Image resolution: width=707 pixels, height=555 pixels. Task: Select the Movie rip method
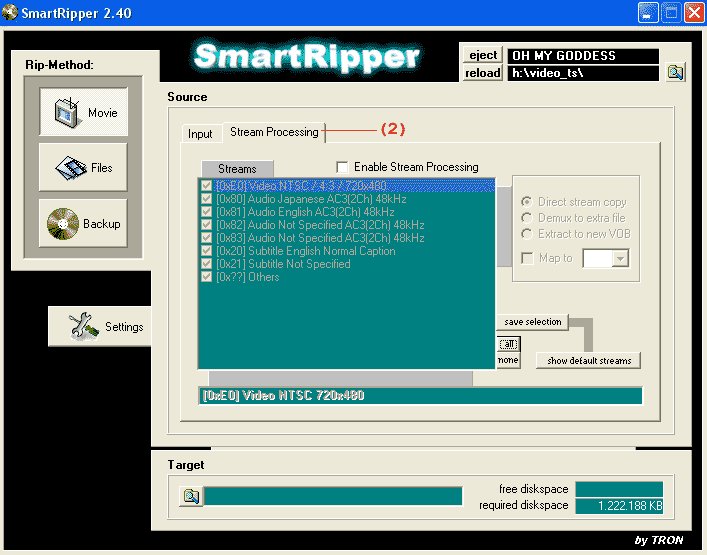[x=83, y=111]
